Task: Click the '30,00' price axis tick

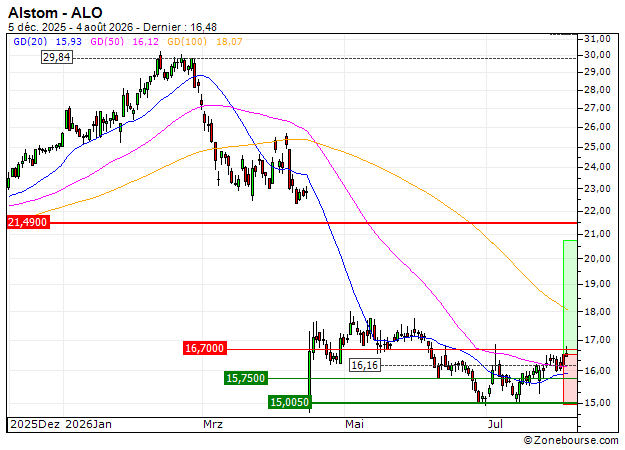Action: [x=597, y=55]
